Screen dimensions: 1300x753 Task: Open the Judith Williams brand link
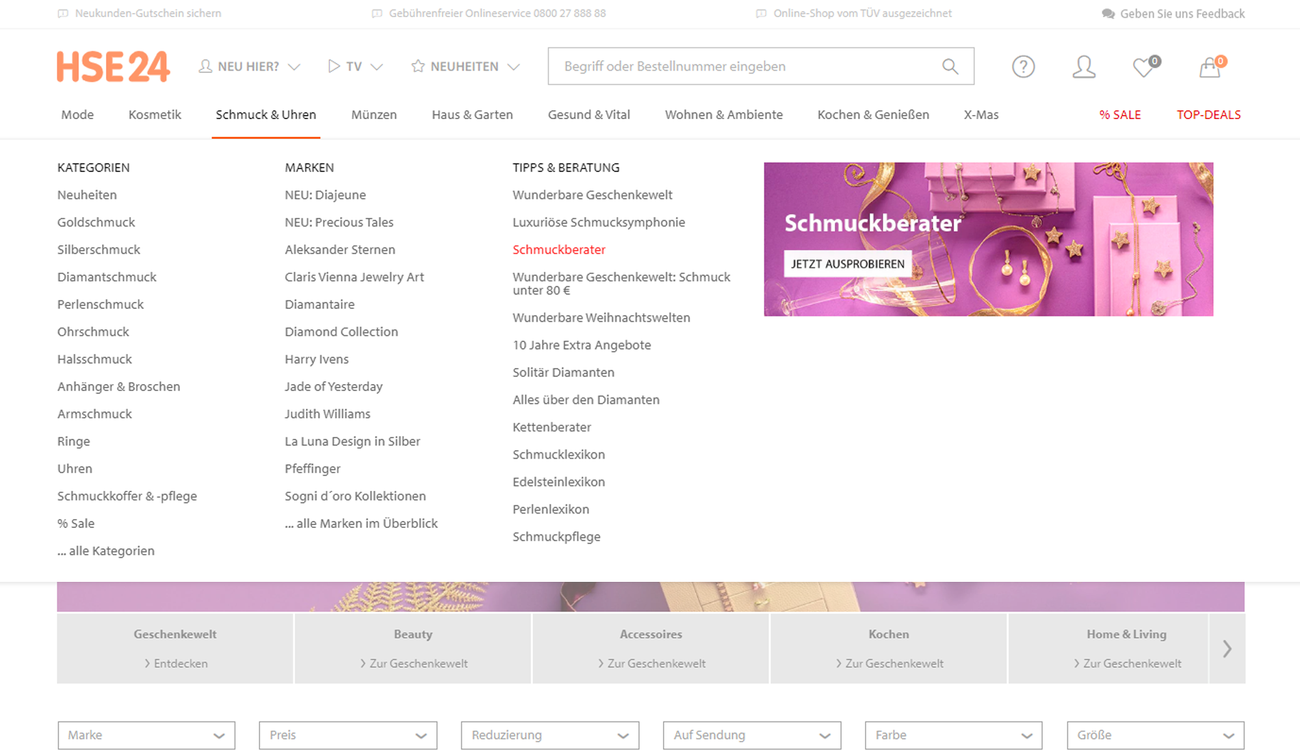click(328, 414)
